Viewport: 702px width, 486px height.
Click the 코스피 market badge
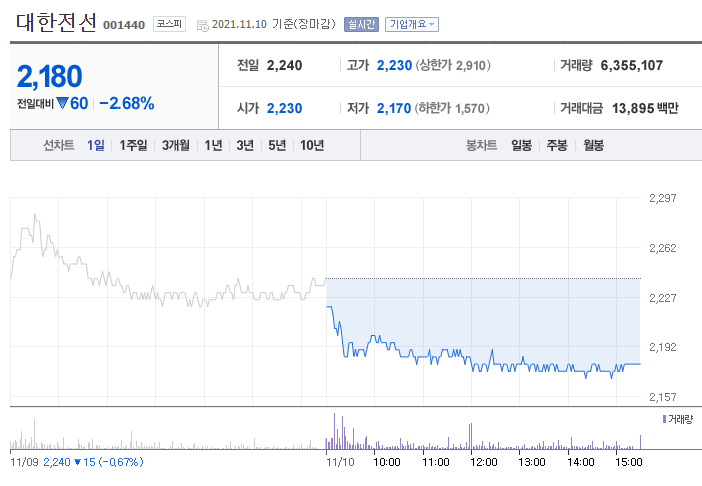tap(169, 24)
